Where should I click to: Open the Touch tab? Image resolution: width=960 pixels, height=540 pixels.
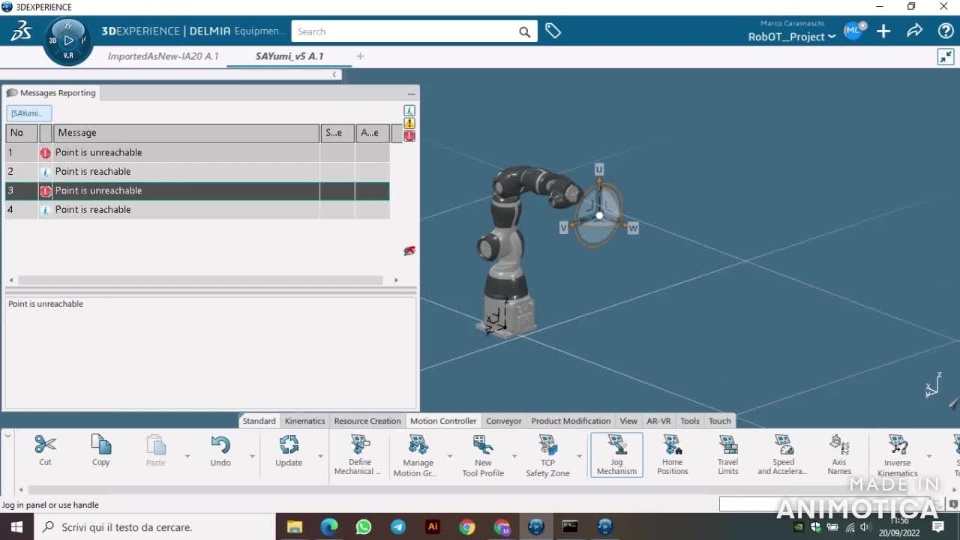(x=719, y=421)
